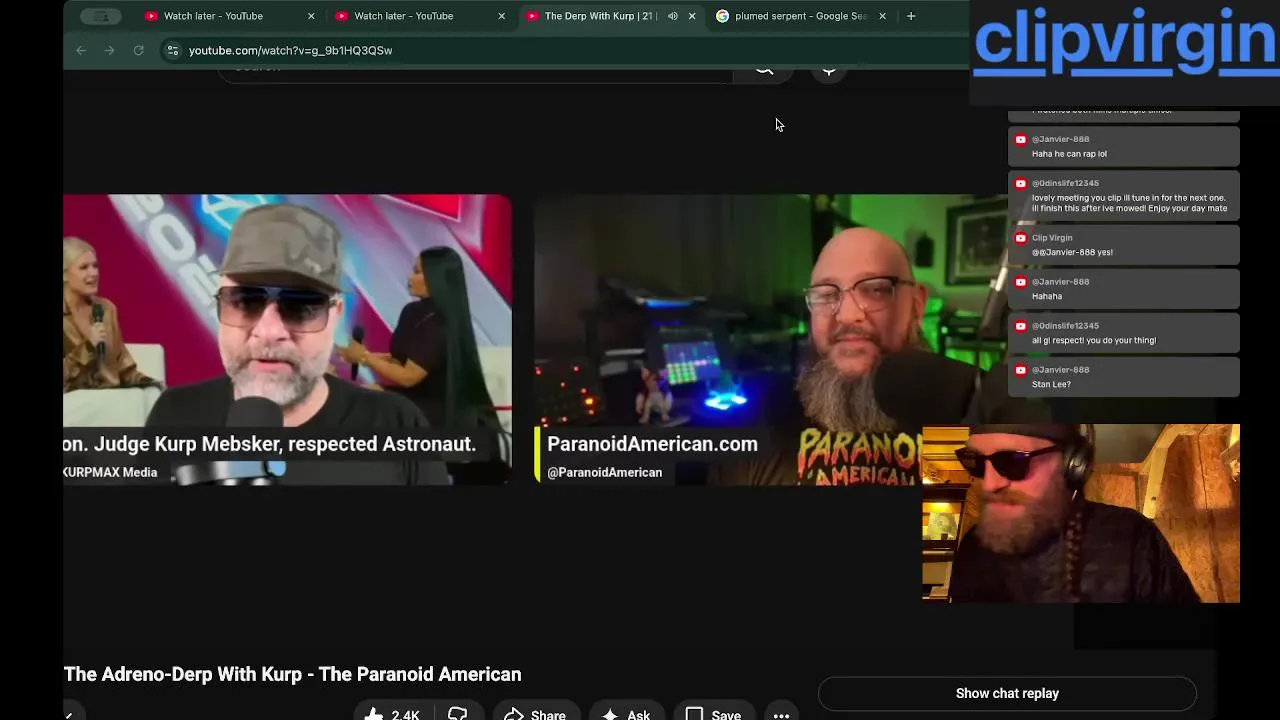
Task: Open the Ask AI button
Action: click(626, 714)
